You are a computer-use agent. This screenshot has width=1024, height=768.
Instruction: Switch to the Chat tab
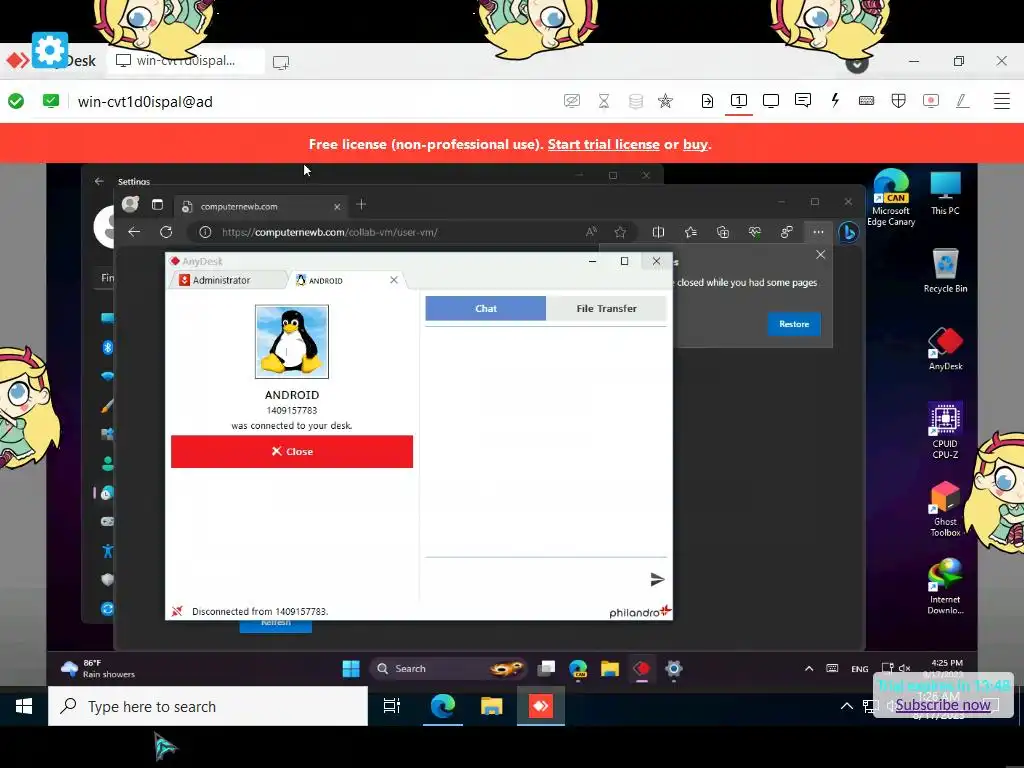(485, 308)
